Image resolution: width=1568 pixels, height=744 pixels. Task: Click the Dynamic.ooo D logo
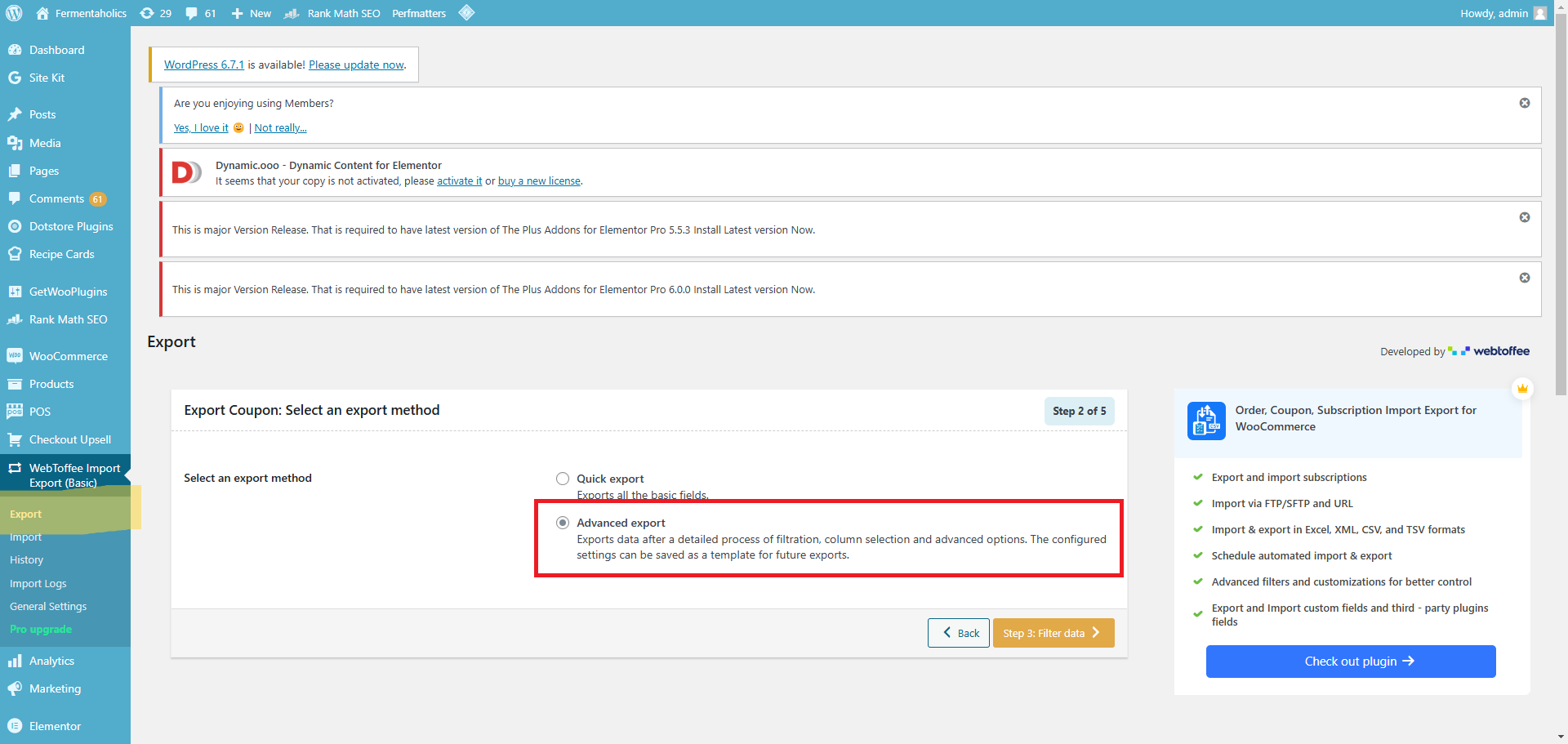tap(186, 172)
